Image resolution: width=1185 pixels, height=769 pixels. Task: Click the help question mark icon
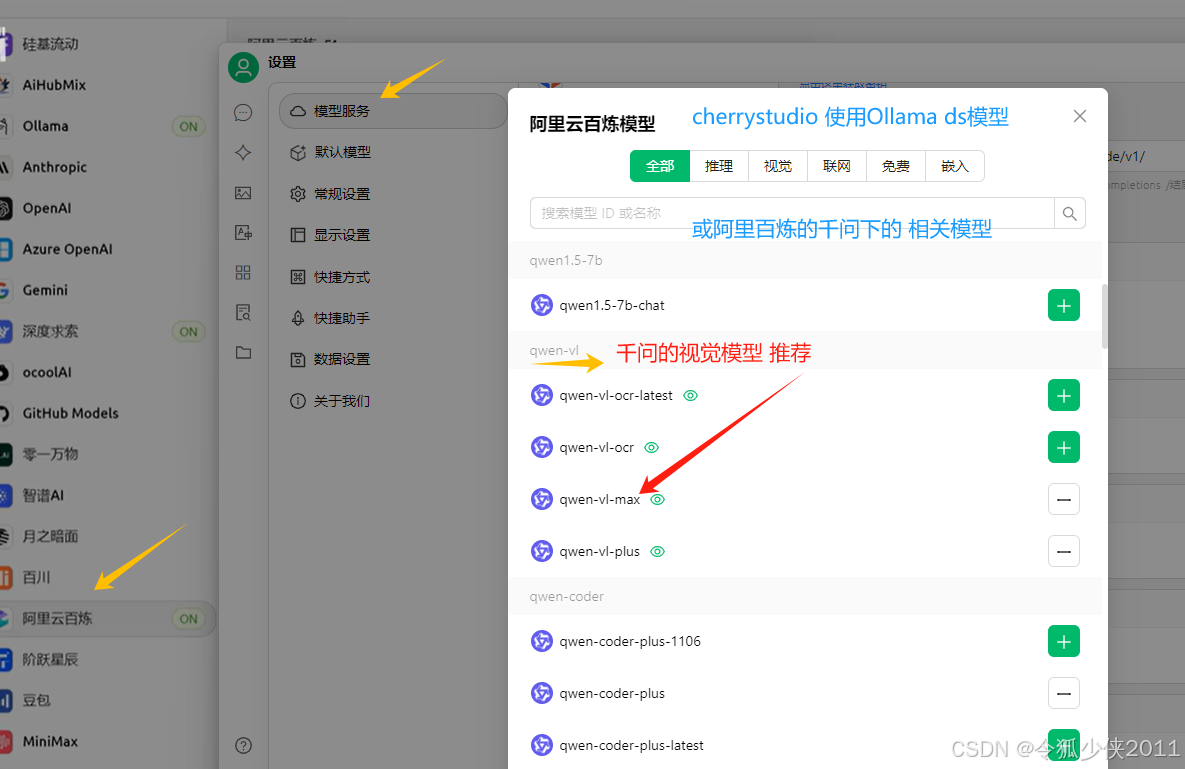(243, 746)
